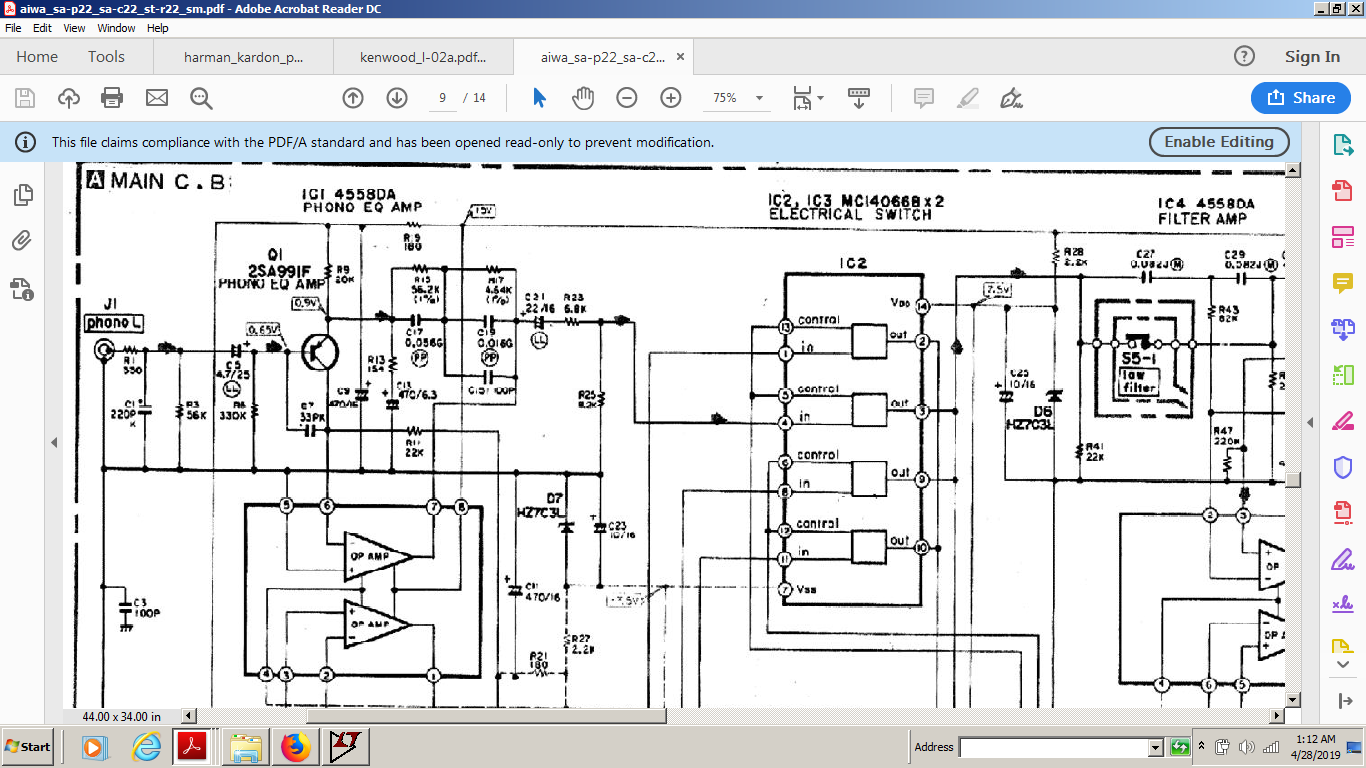The image size is (1366, 768).
Task: Open the Window menu
Action: tap(116, 28)
